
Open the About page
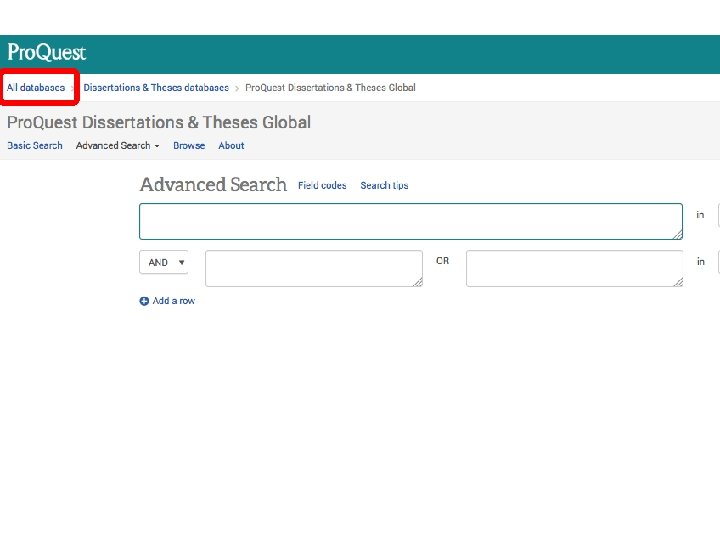[231, 146]
